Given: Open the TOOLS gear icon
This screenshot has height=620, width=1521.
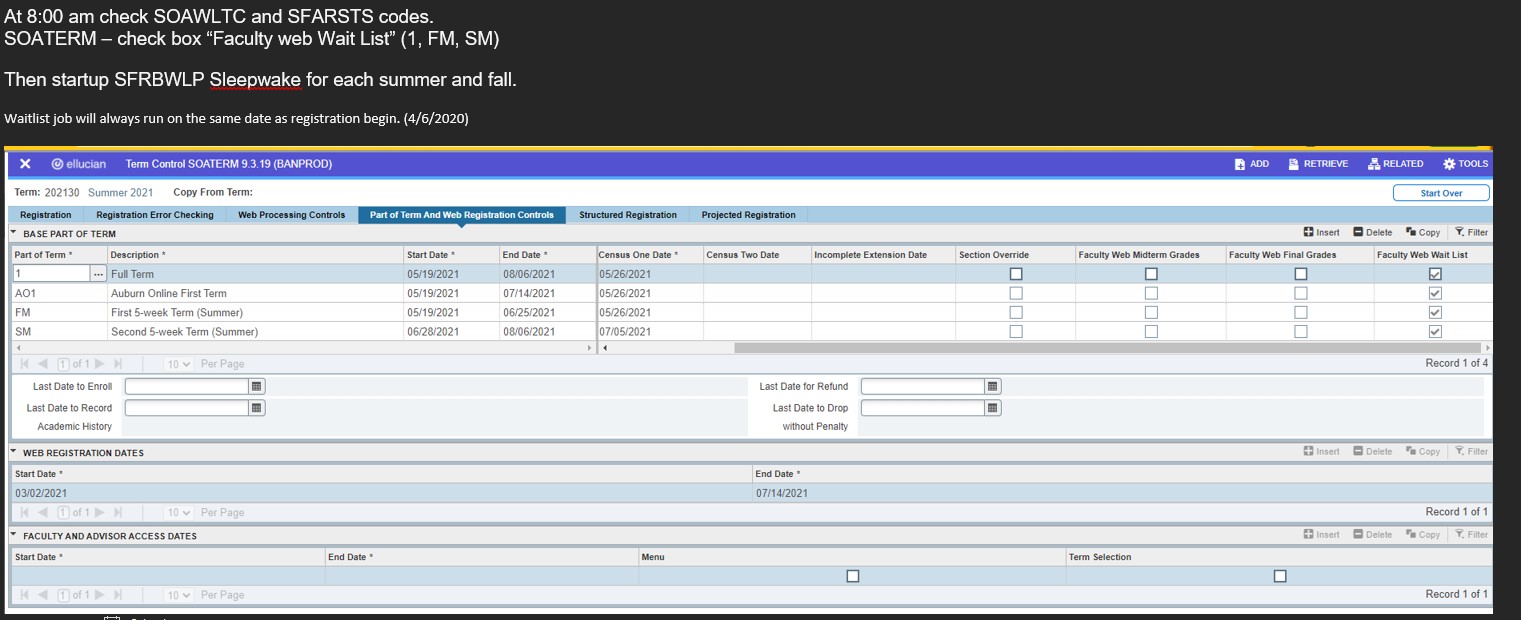Looking at the screenshot, I should click(1449, 164).
